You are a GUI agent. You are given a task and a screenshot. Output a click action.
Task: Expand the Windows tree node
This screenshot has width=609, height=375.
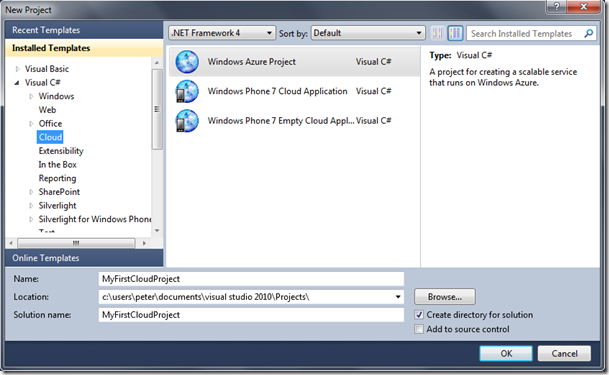(x=31, y=96)
